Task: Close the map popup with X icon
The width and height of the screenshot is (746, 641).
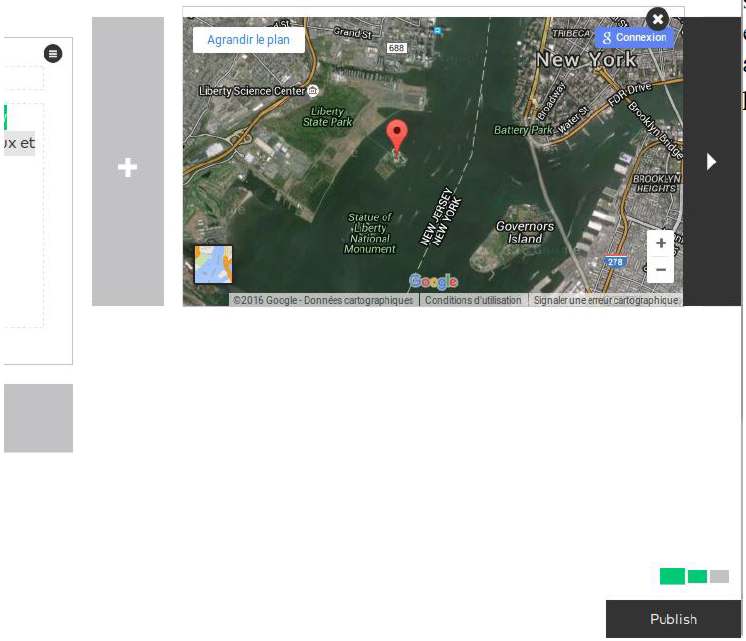Action: pos(657,19)
